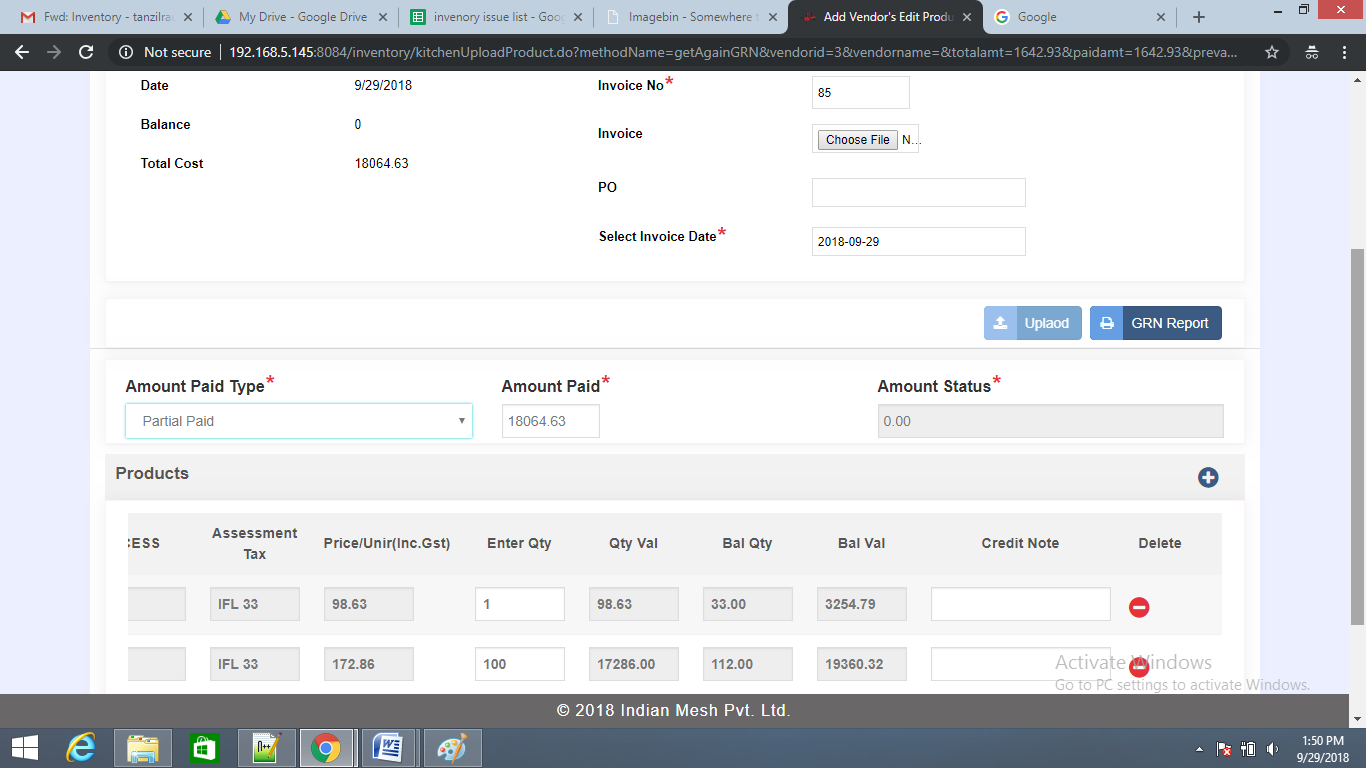Switch to the Google tab
1366x768 pixels.
(x=1080, y=17)
